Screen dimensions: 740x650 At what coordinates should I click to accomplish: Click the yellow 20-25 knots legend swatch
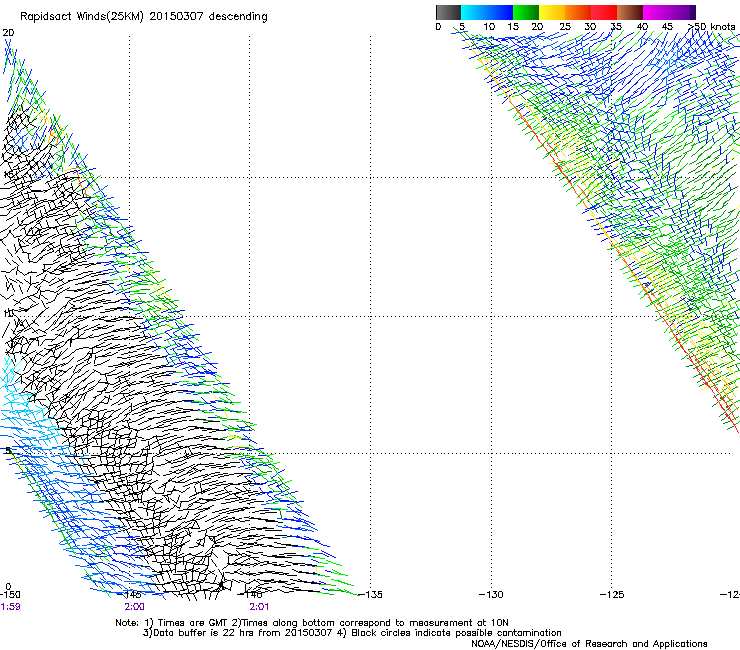coord(552,12)
